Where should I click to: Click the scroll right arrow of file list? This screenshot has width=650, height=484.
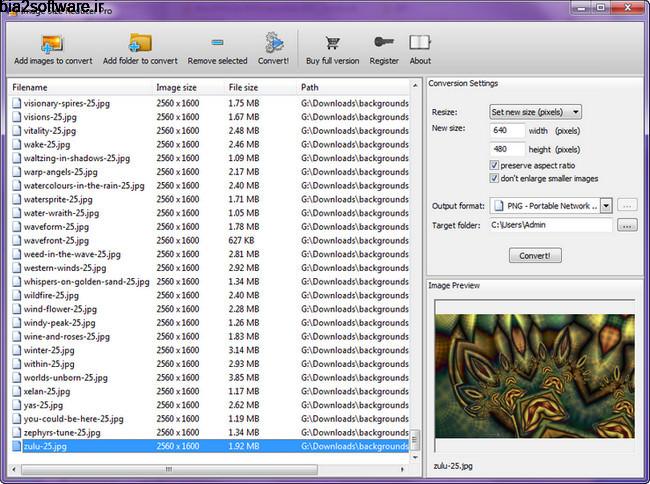tap(402, 469)
